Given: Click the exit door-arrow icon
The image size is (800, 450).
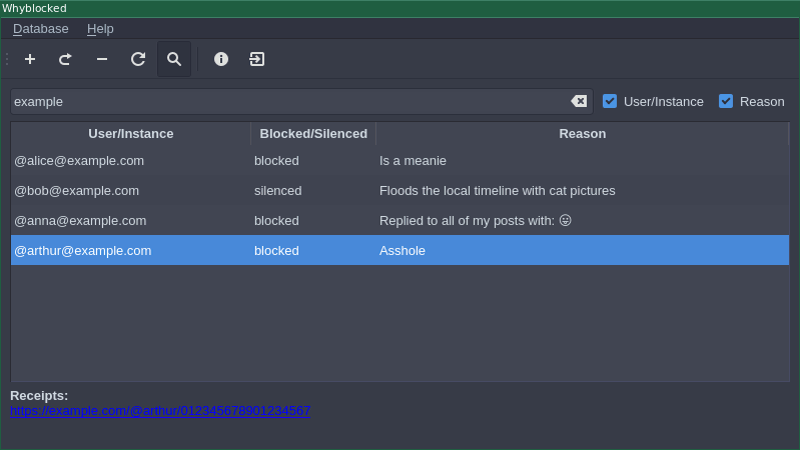Looking at the screenshot, I should pos(257,59).
